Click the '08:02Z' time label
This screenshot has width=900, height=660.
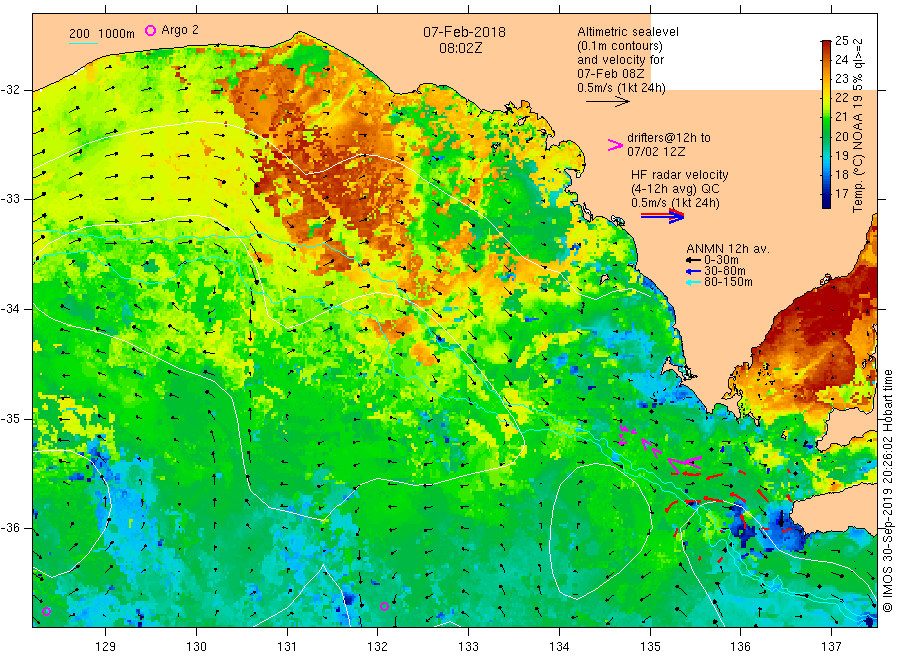pyautogui.click(x=461, y=49)
